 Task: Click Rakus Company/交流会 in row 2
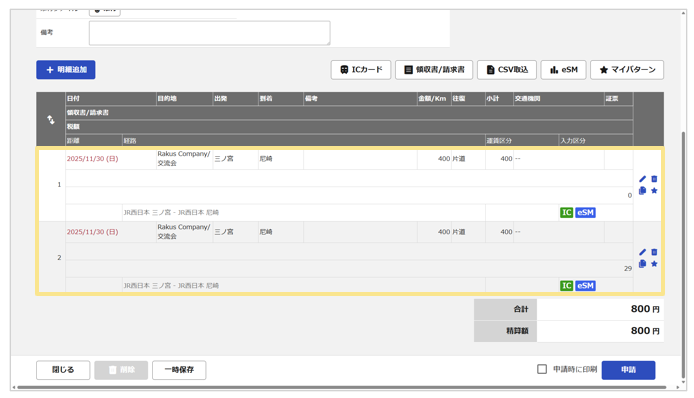pos(184,232)
